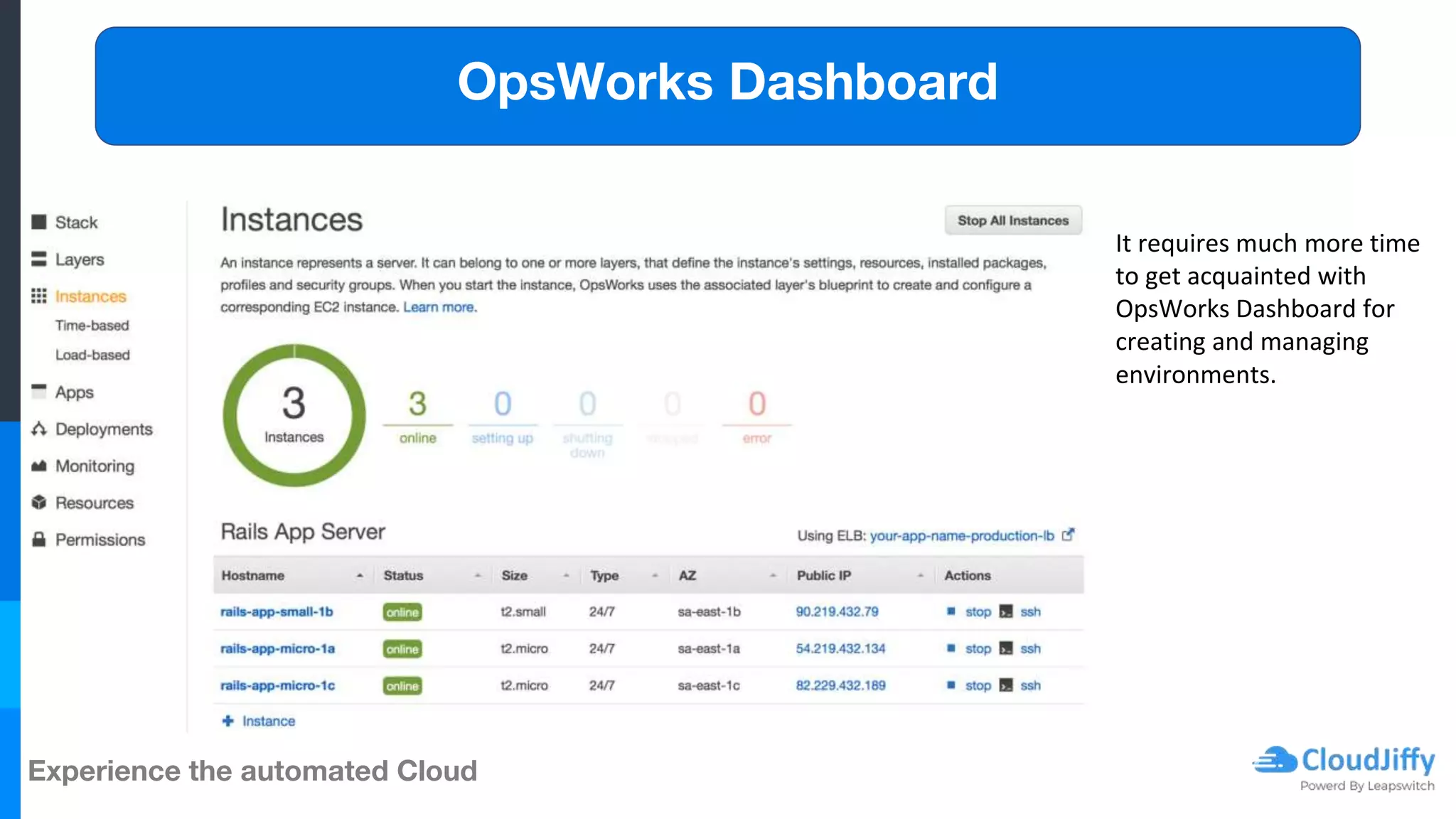Click the t2.small size cell
Screen dimensions: 1456x819
[x=523, y=611]
